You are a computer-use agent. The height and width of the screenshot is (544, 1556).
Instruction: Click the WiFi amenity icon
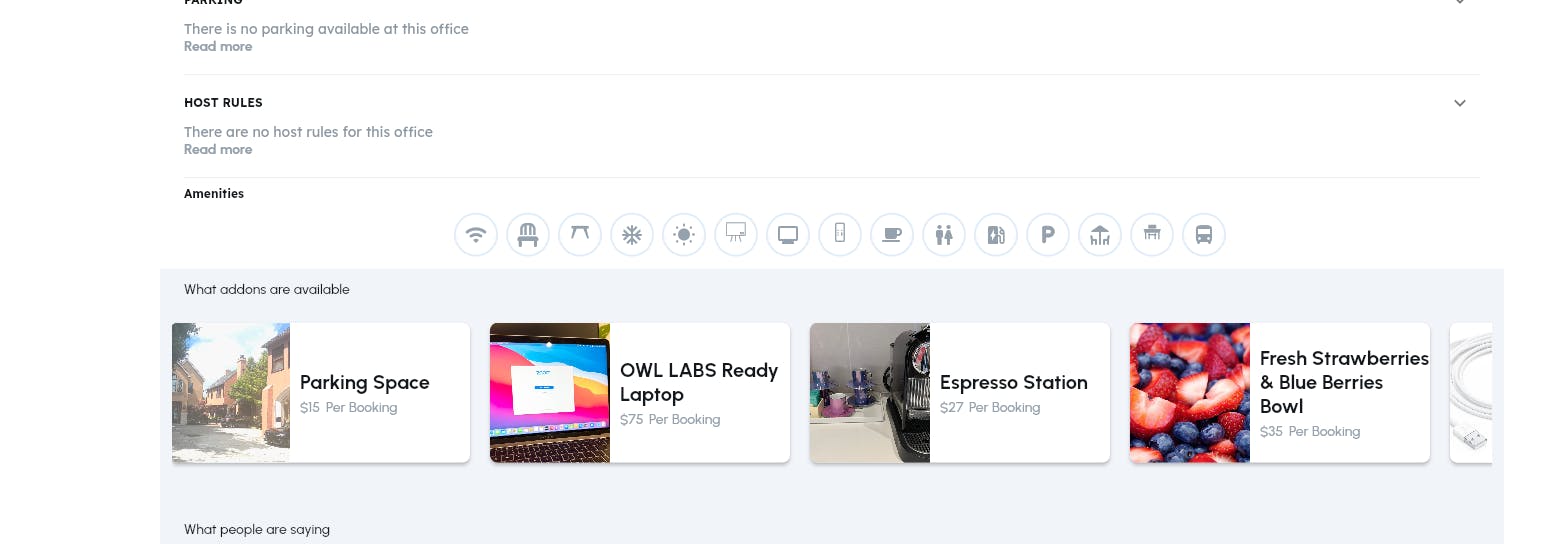click(x=476, y=235)
